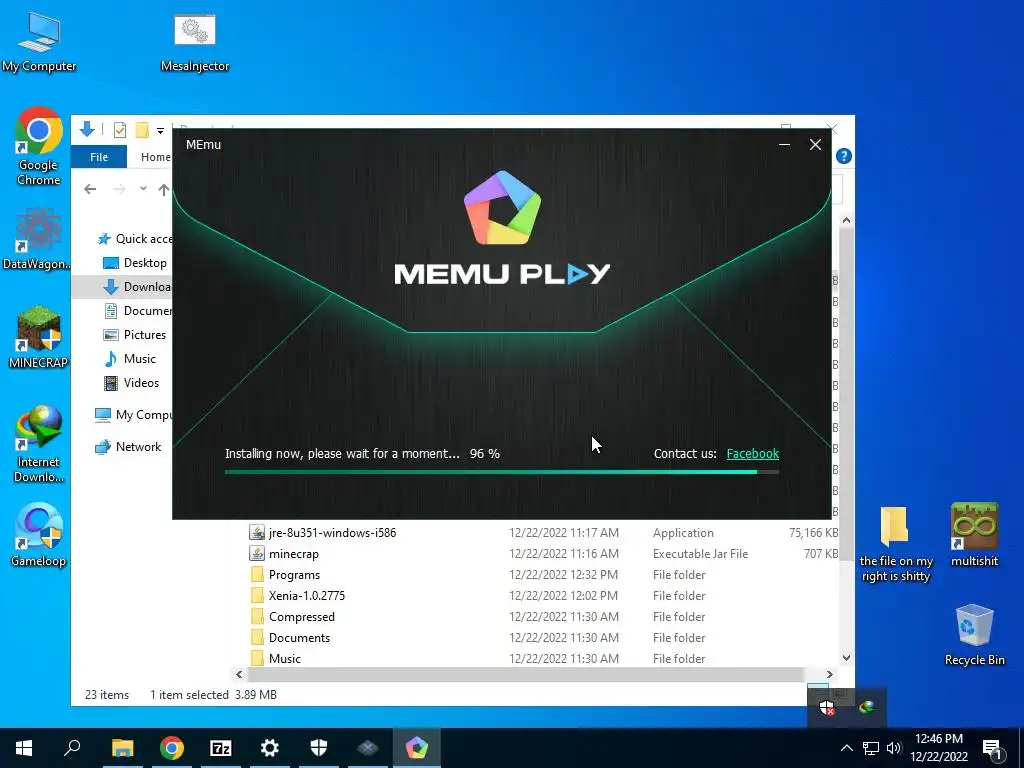Viewport: 1024px width, 768px height.
Task: Open the MINECRAP desktop shortcut
Action: (x=39, y=337)
